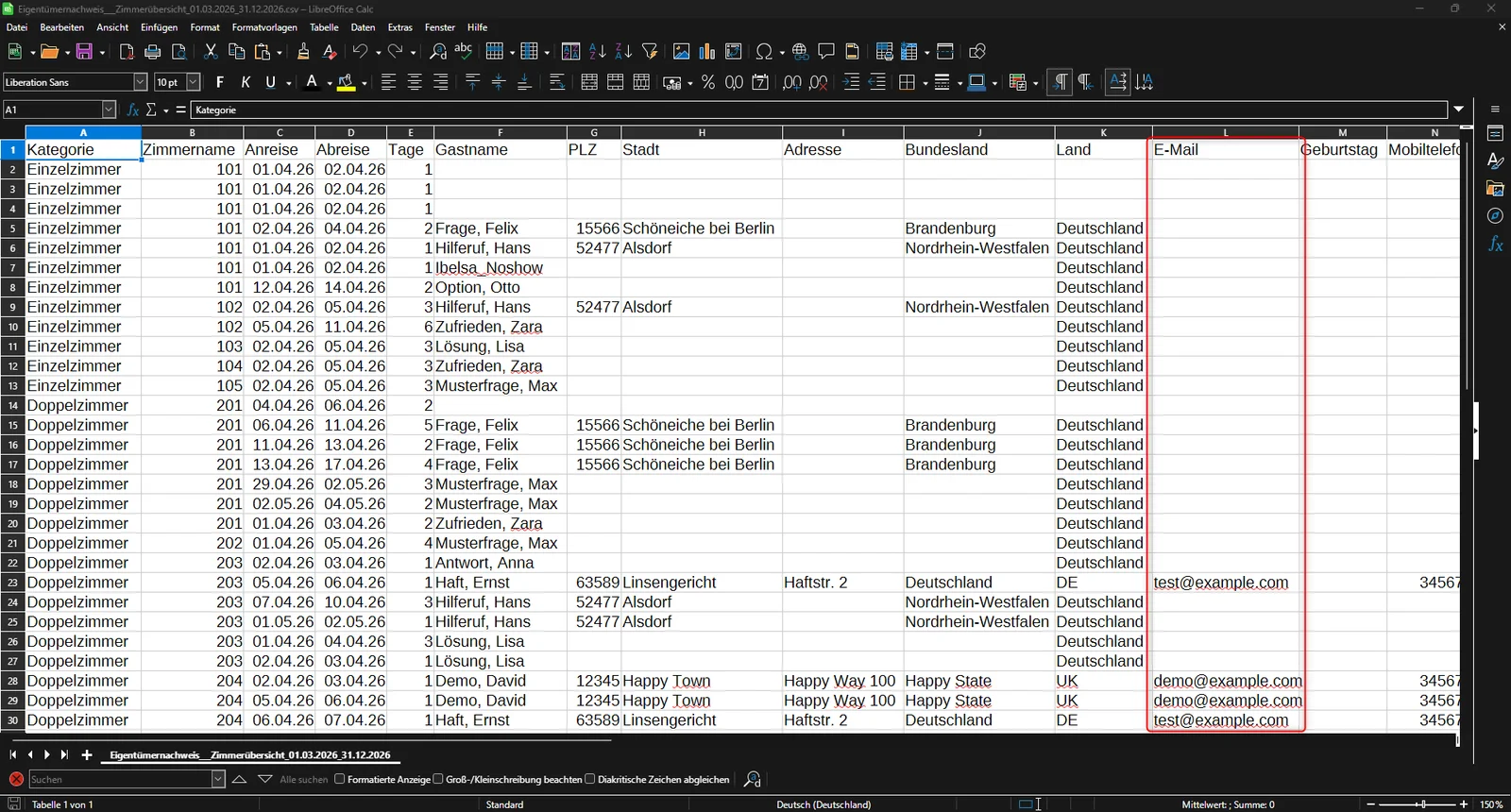Viewport: 1511px width, 812px height.
Task: Toggle underline formatting (U button)
Action: coord(271,82)
